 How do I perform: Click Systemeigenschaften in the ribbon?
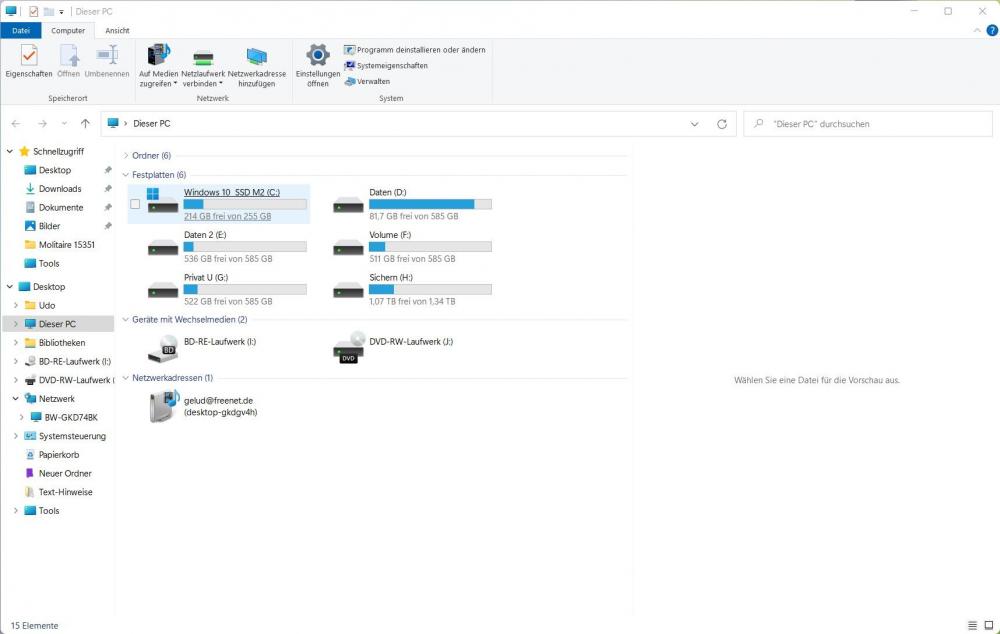click(392, 66)
